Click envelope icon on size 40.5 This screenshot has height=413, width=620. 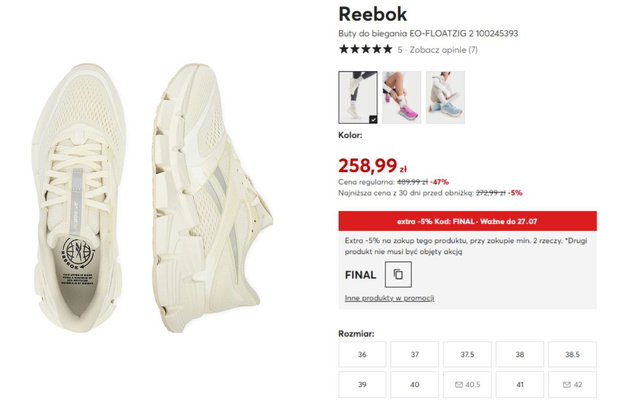(x=459, y=385)
